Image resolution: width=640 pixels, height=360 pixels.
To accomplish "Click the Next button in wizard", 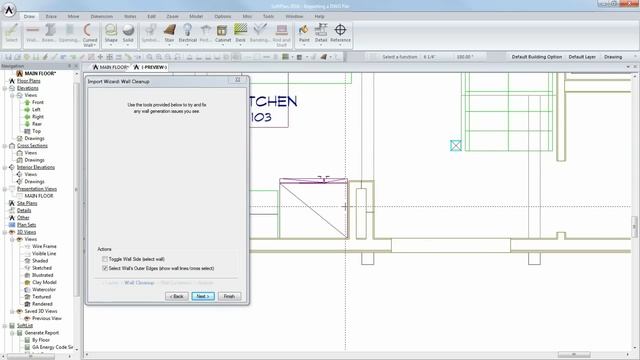I will point(203,296).
